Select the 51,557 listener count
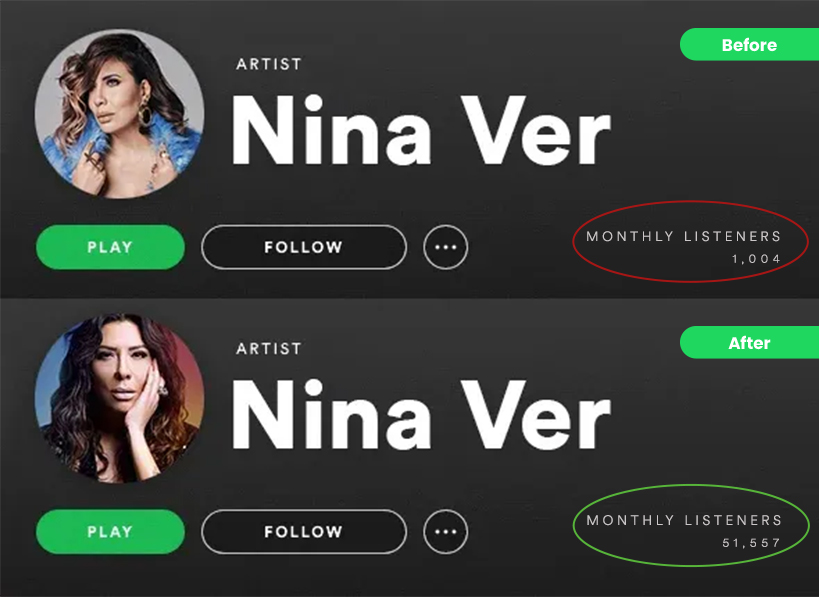This screenshot has height=597, width=819. coord(752,543)
